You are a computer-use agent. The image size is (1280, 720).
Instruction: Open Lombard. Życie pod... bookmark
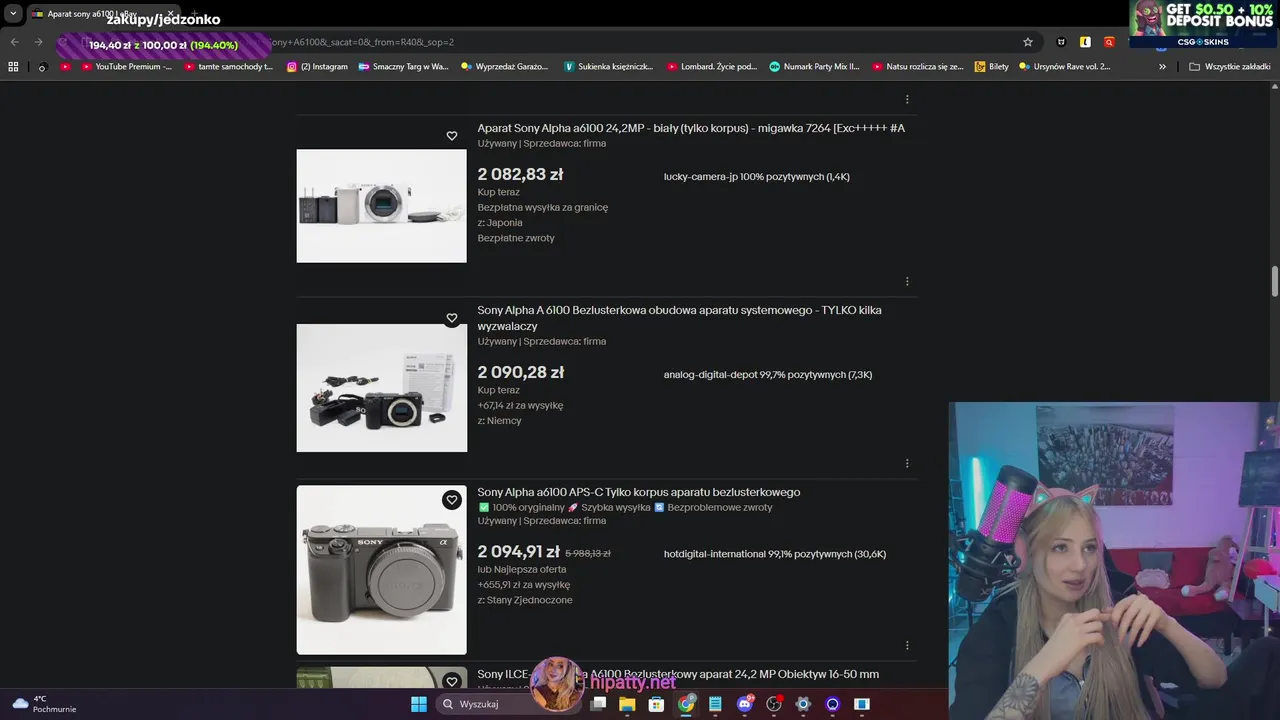[x=712, y=67]
